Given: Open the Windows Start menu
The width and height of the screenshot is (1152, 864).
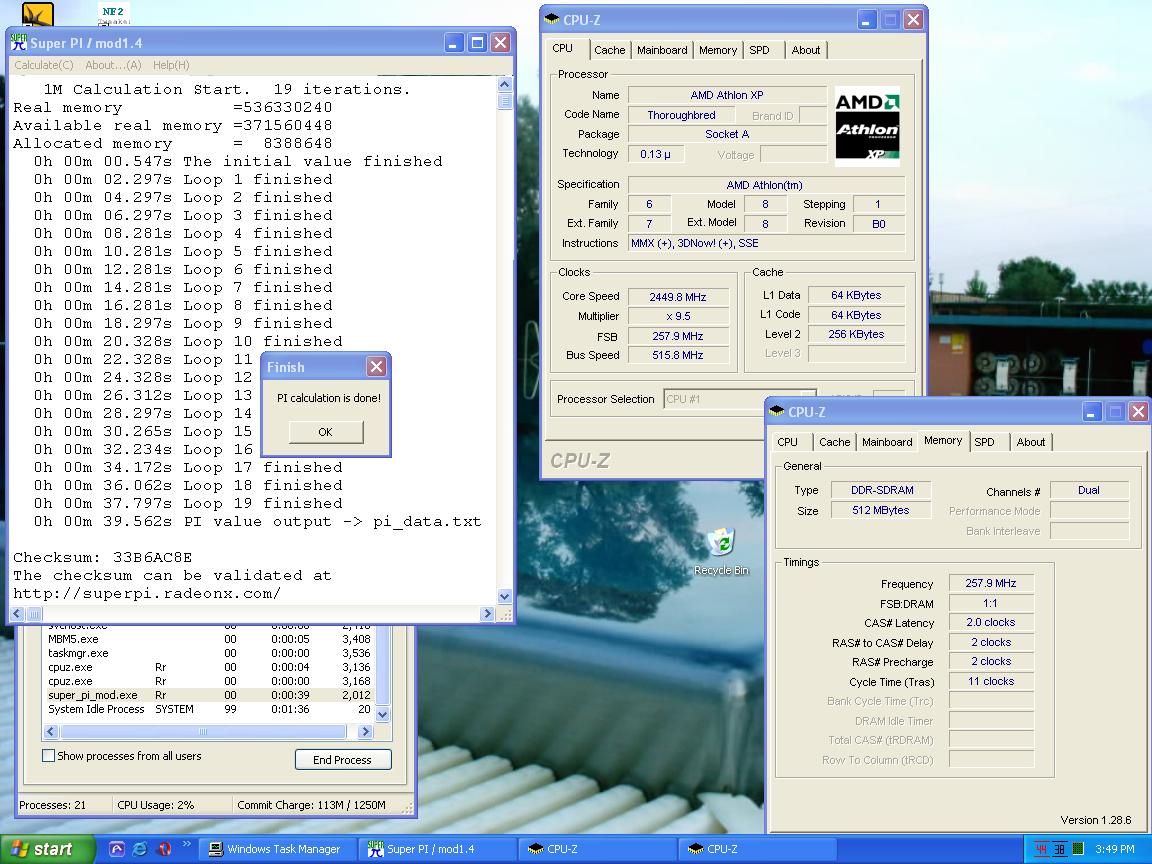Looking at the screenshot, I should click(48, 849).
